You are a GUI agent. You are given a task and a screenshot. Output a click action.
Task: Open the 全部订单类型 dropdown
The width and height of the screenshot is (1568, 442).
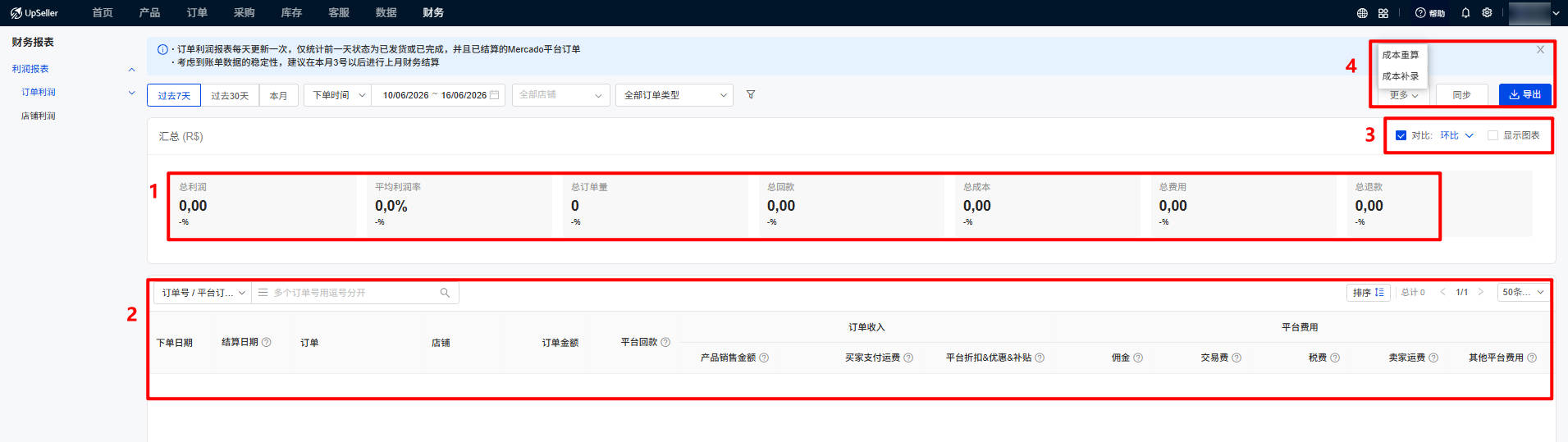point(674,95)
